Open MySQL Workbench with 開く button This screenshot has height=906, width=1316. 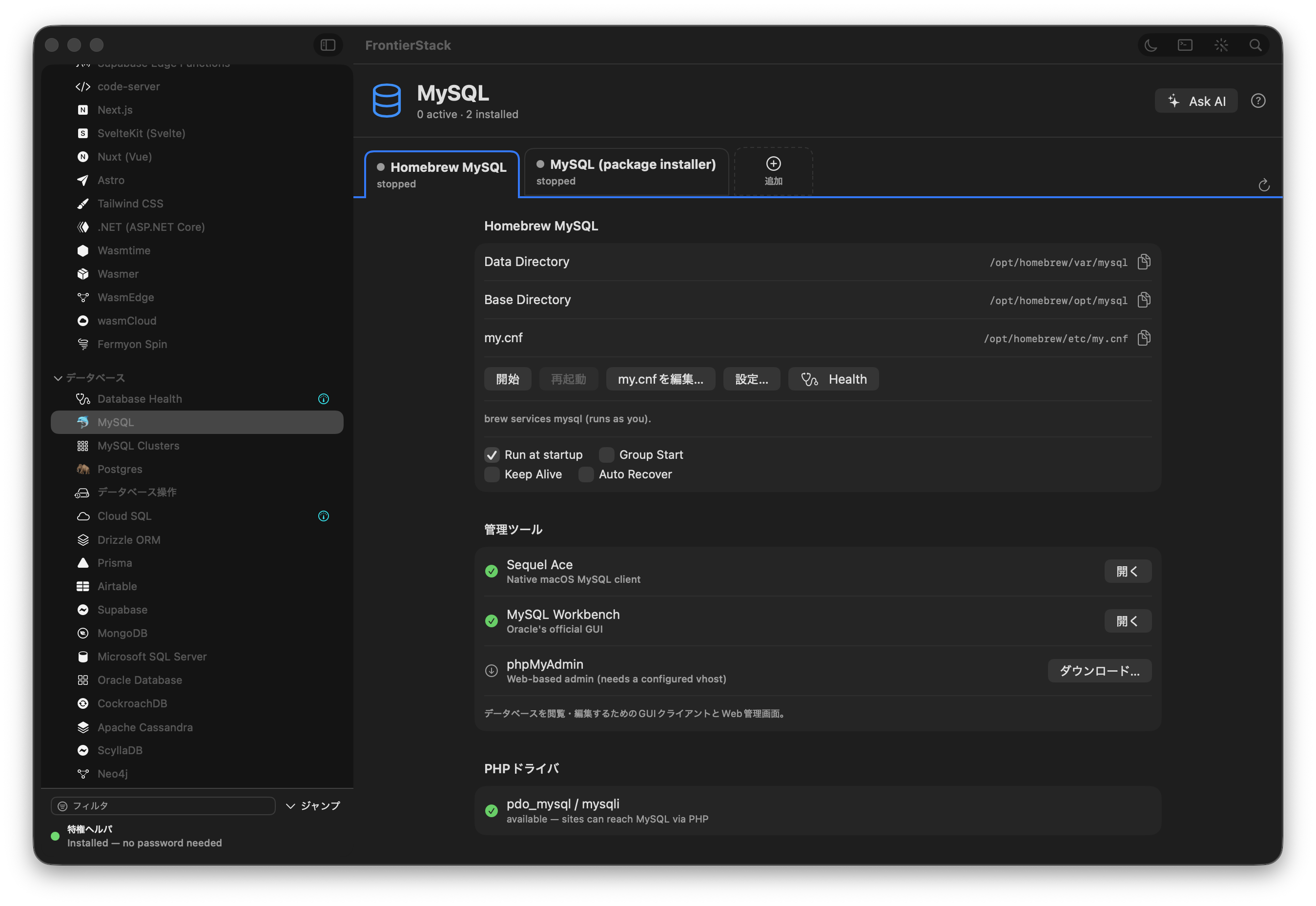pos(1127,621)
